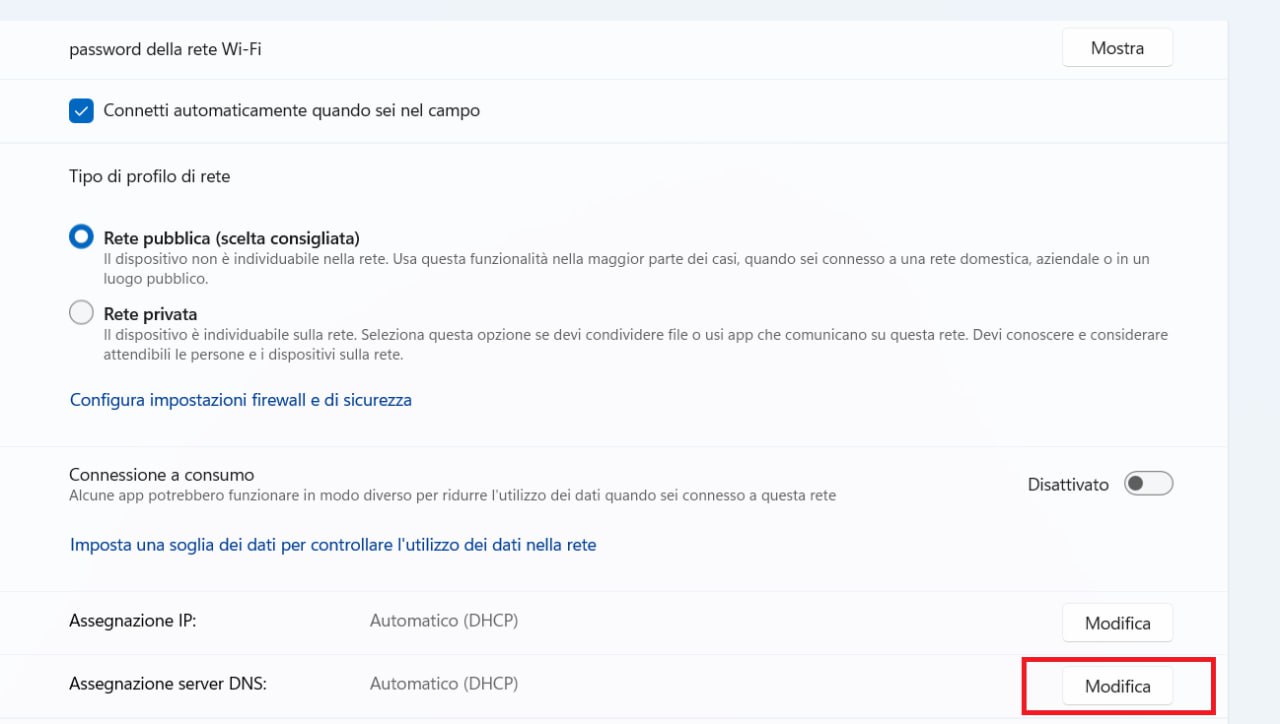Click the Tipo di profilo di rete heading
The width and height of the screenshot is (1280, 724).
coord(149,176)
